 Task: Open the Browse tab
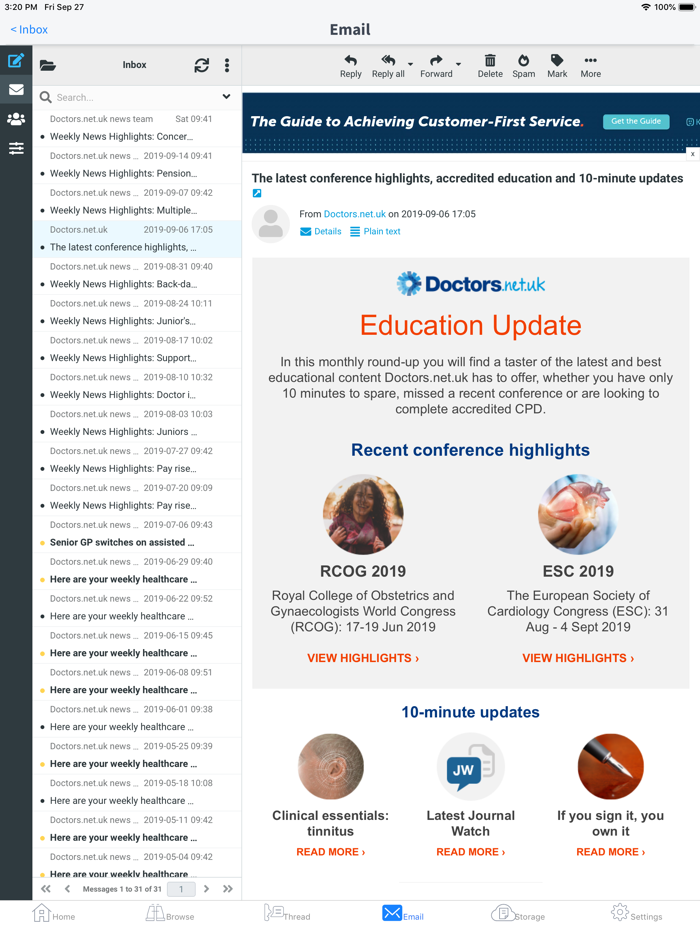170,914
